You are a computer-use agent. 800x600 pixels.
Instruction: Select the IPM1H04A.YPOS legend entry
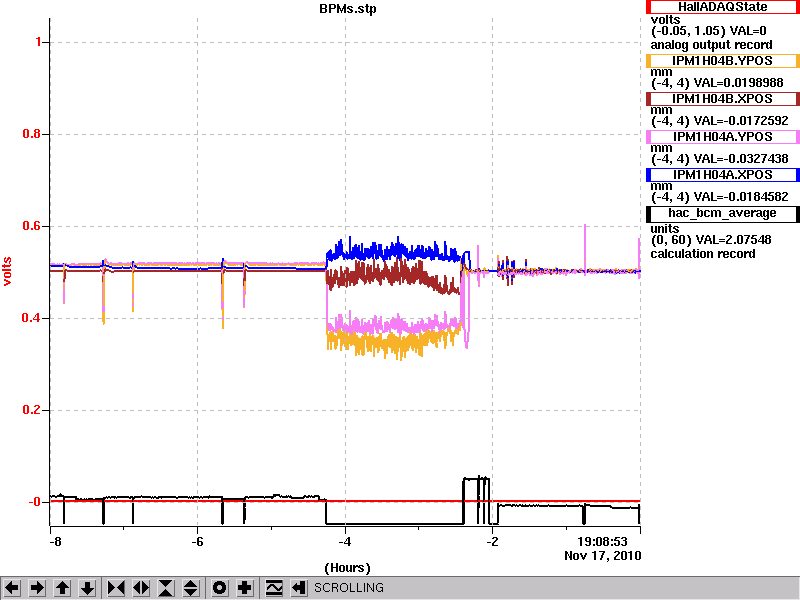tap(722, 137)
